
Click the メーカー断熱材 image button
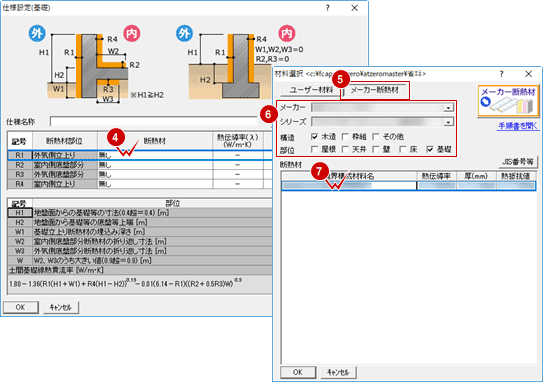[x=508, y=101]
